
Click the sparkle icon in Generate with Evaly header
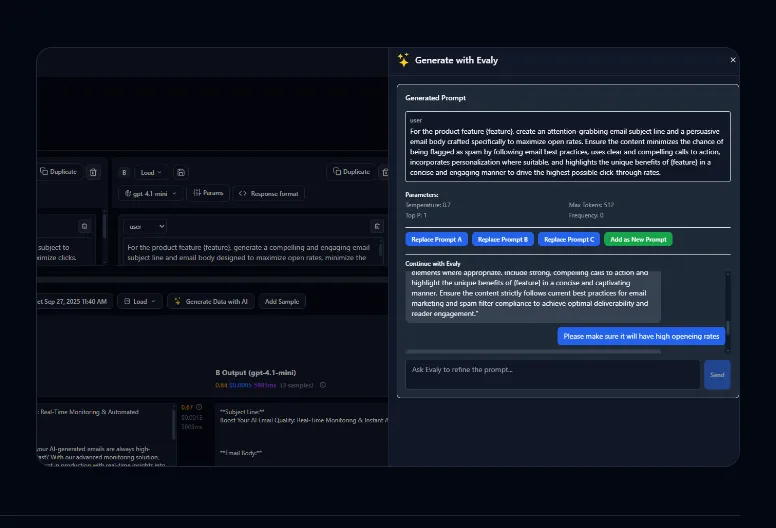point(403,60)
